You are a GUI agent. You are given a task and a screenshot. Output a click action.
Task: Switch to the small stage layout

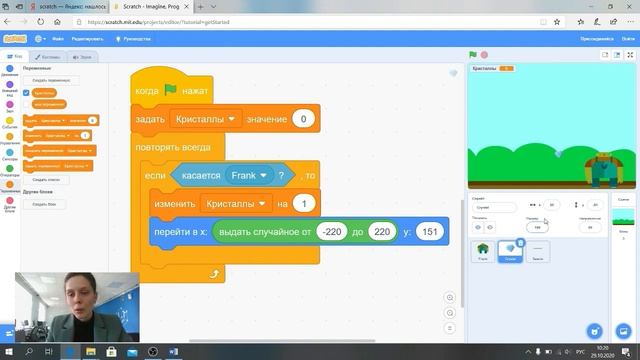pos(605,55)
